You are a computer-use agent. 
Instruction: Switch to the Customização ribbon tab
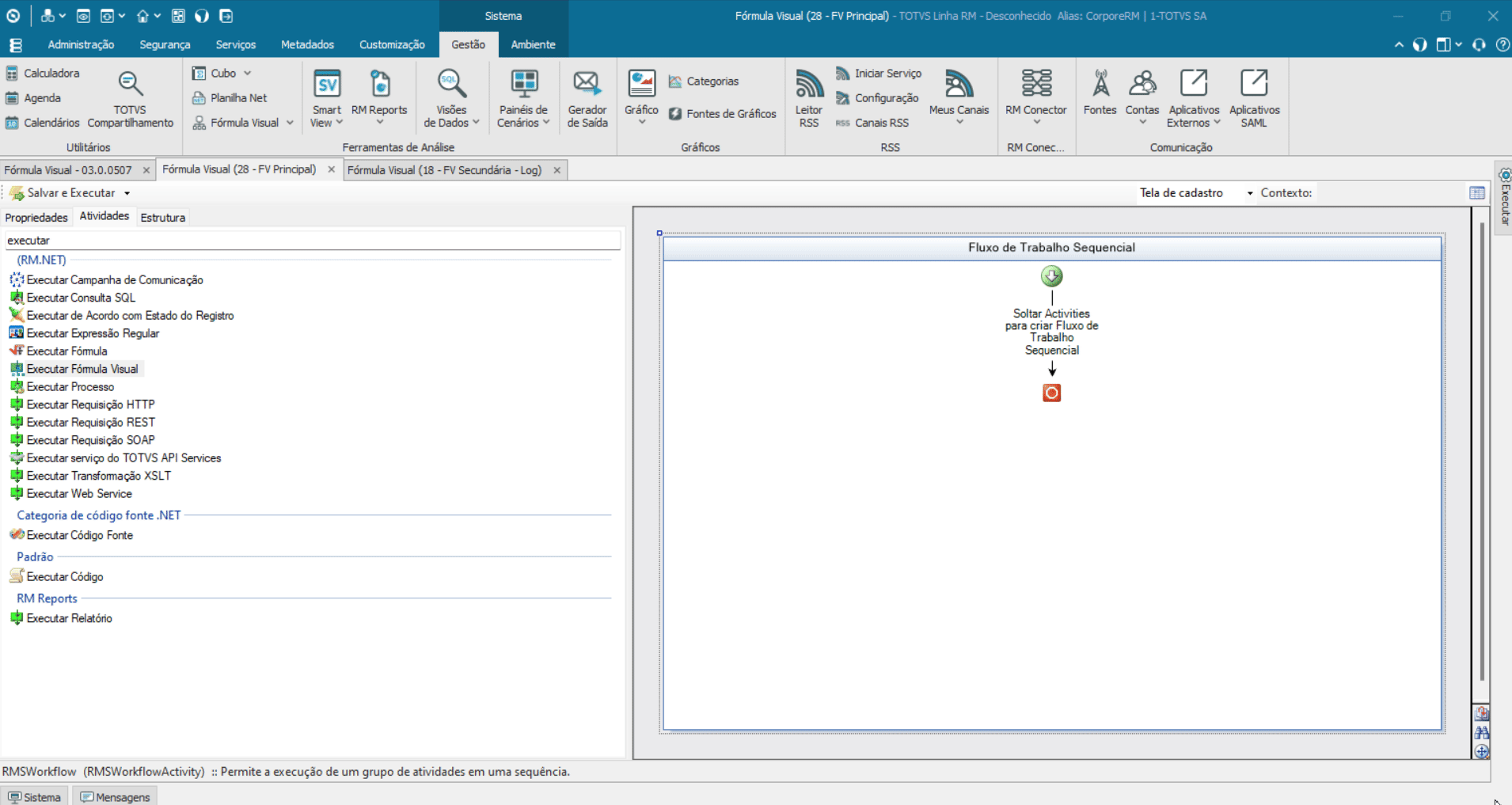pyautogui.click(x=392, y=45)
